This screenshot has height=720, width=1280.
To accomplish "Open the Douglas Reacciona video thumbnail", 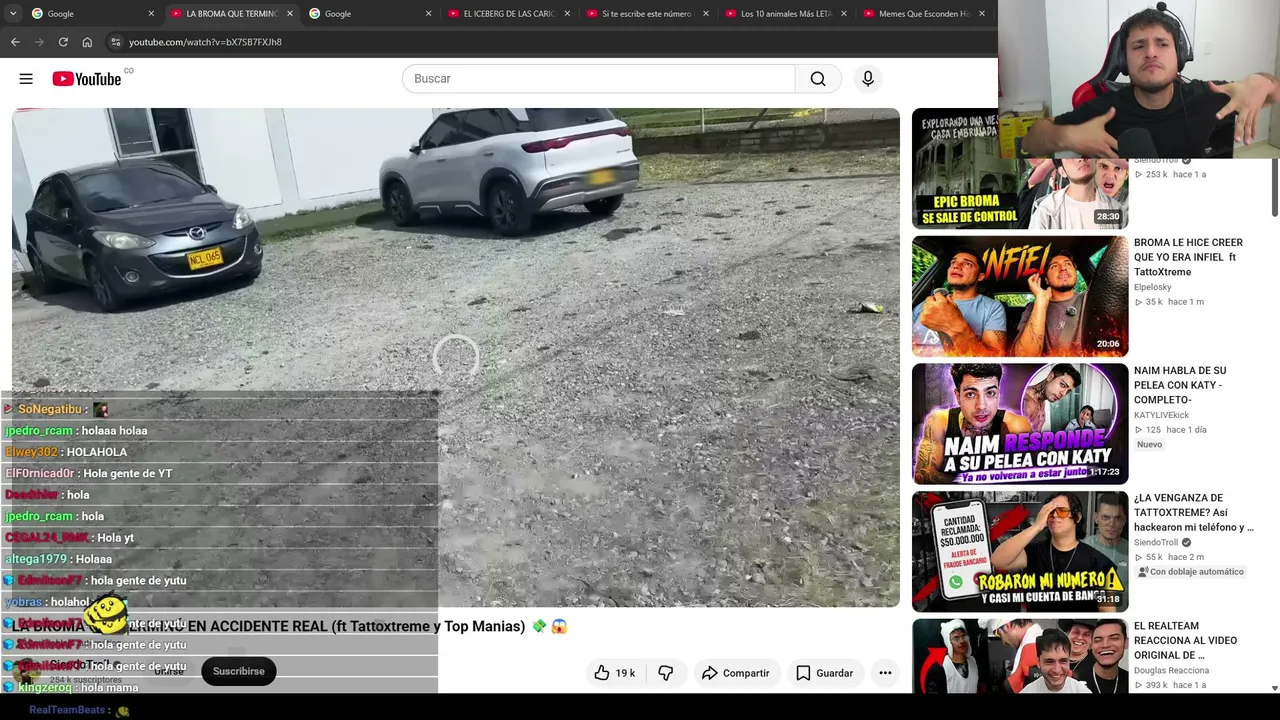I will tap(1020, 656).
